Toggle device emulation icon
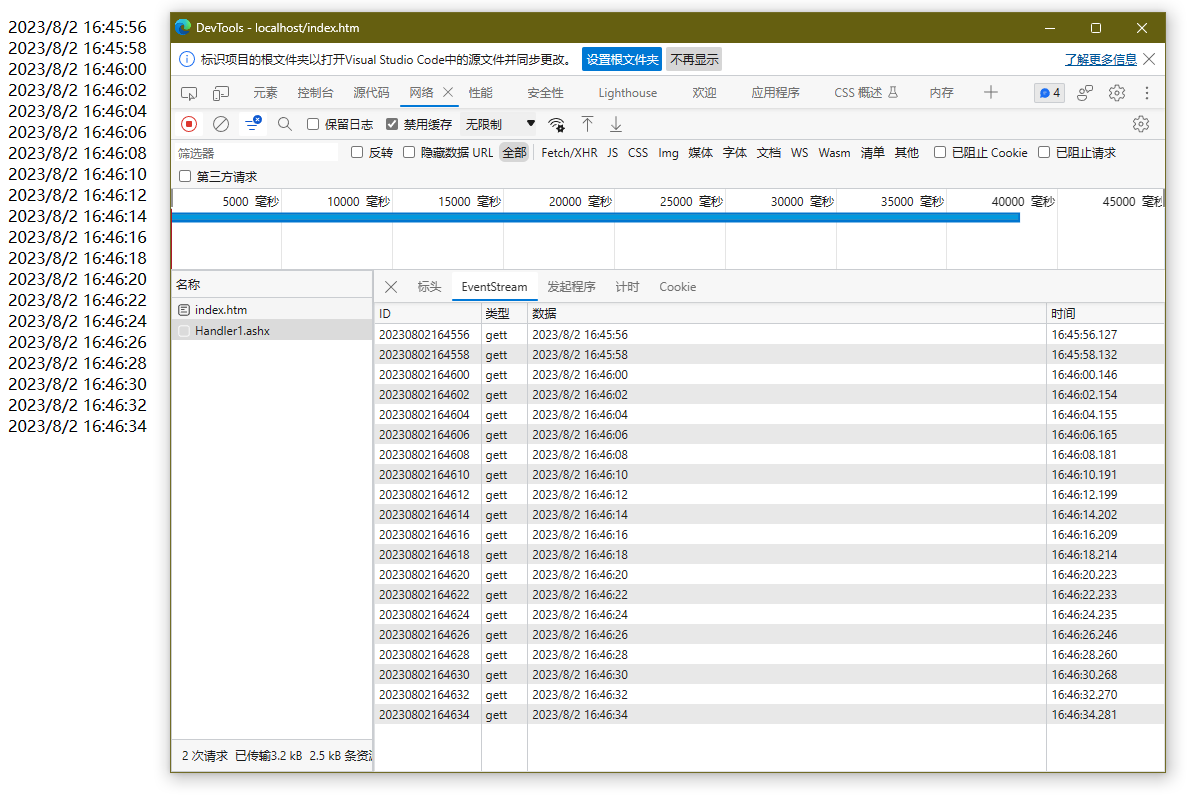This screenshot has height=800, width=1200. point(221,93)
